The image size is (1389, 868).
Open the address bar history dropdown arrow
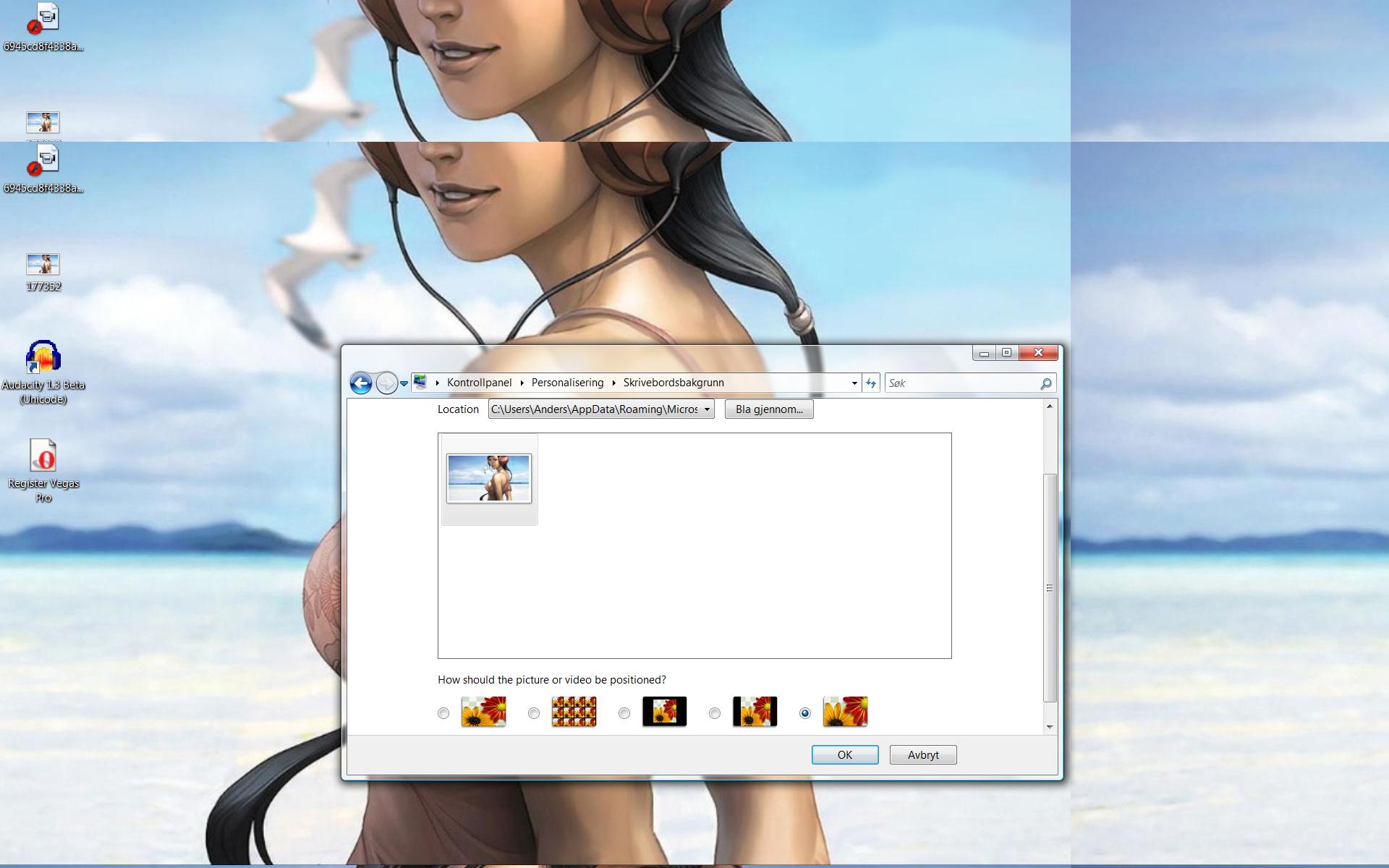click(x=854, y=383)
